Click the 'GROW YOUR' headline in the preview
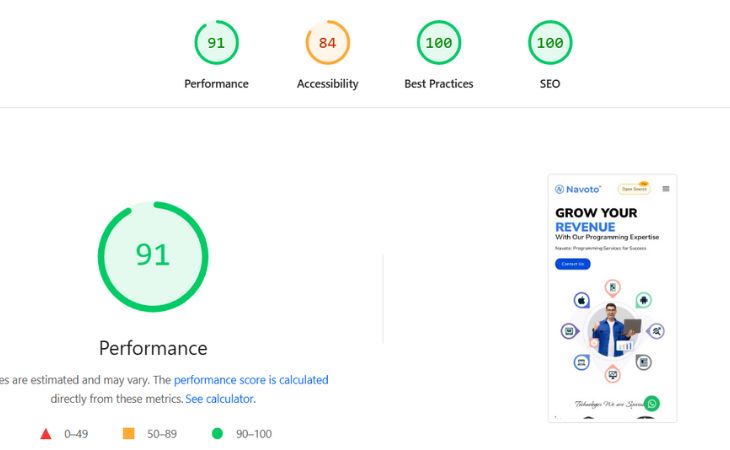 596,213
